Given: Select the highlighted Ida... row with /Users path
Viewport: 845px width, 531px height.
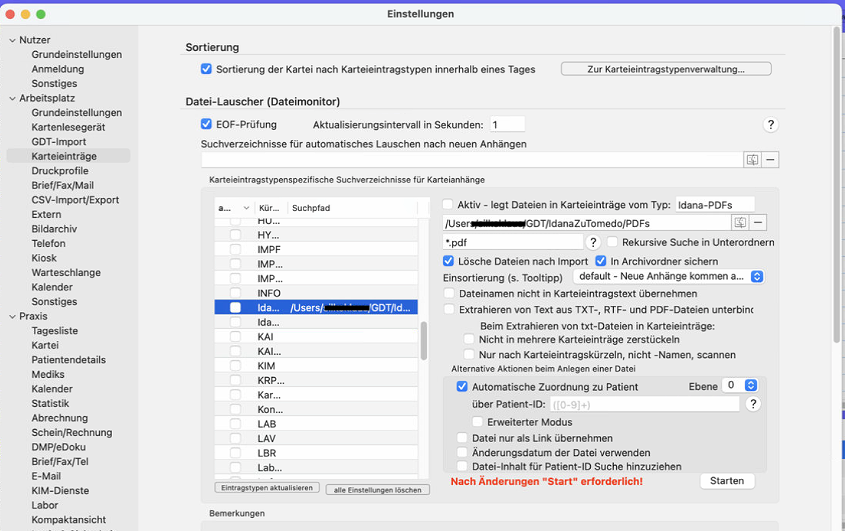Looking at the screenshot, I should coord(316,307).
